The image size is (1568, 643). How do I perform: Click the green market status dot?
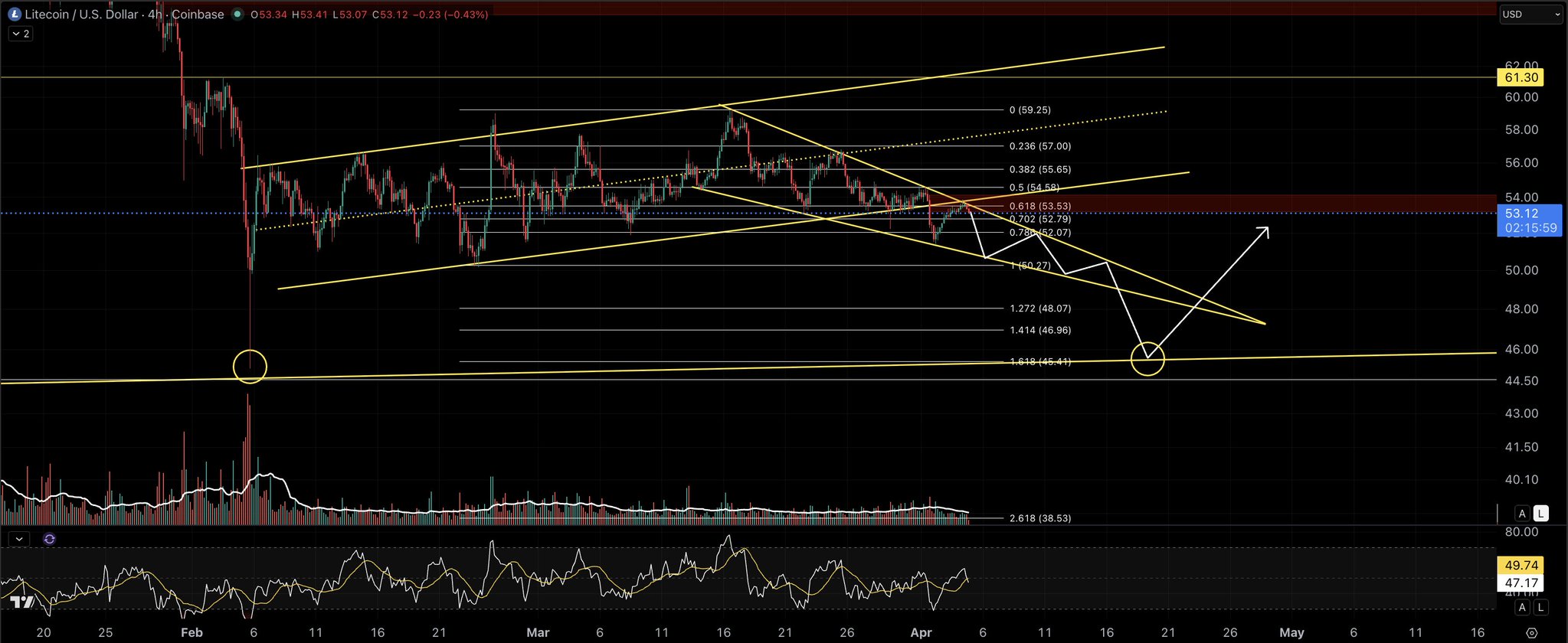[237, 15]
